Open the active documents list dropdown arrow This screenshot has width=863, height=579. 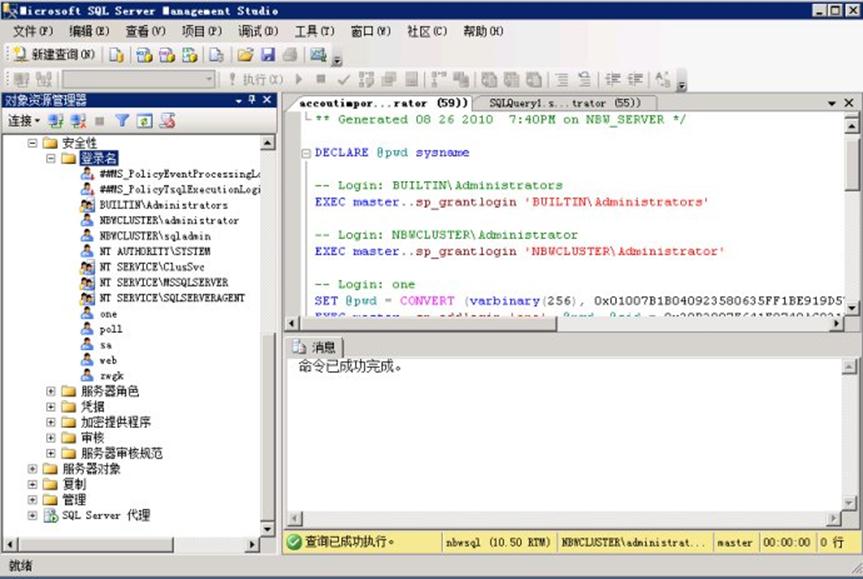pos(832,103)
